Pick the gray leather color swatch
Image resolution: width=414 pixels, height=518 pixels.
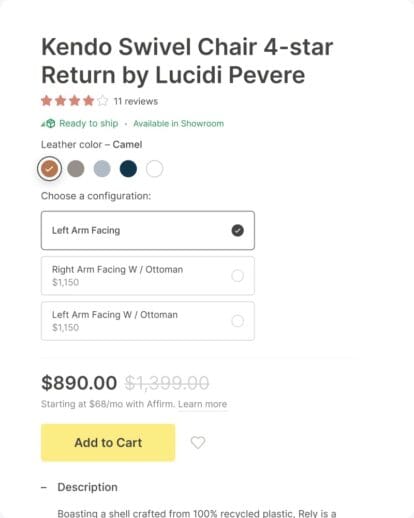[76, 169]
